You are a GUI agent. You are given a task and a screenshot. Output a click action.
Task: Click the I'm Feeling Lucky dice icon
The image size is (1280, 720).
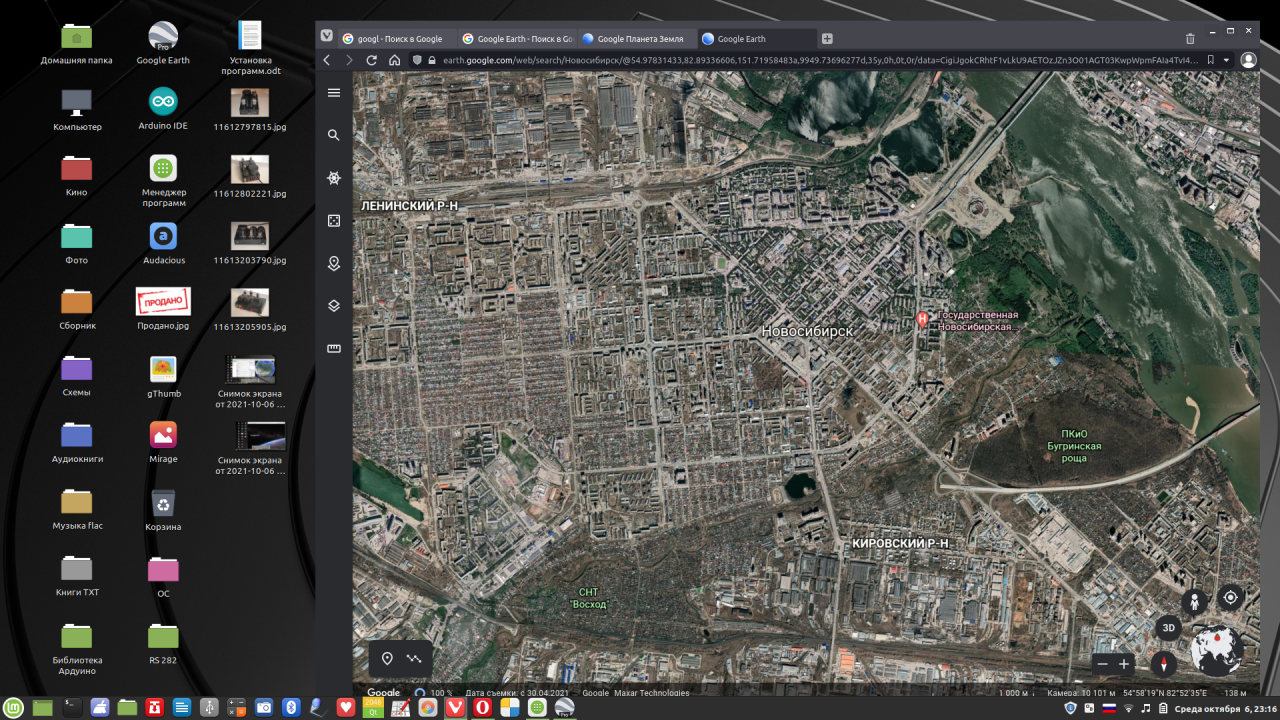coord(334,221)
